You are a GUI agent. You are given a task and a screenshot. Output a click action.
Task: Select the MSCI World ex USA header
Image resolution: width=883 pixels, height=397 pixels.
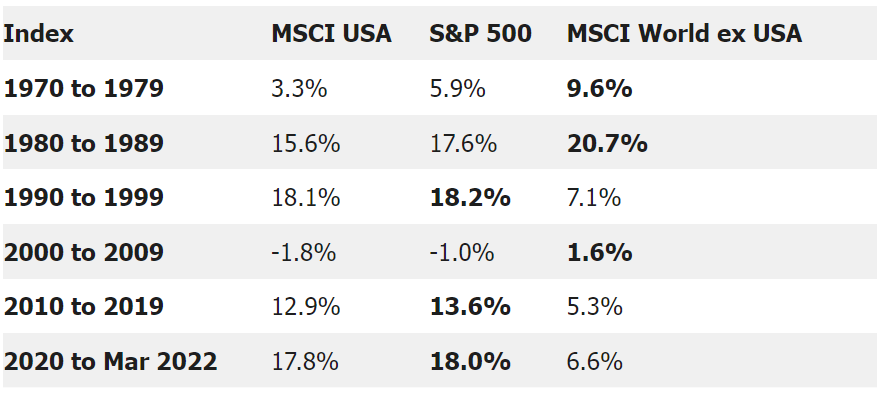click(684, 34)
